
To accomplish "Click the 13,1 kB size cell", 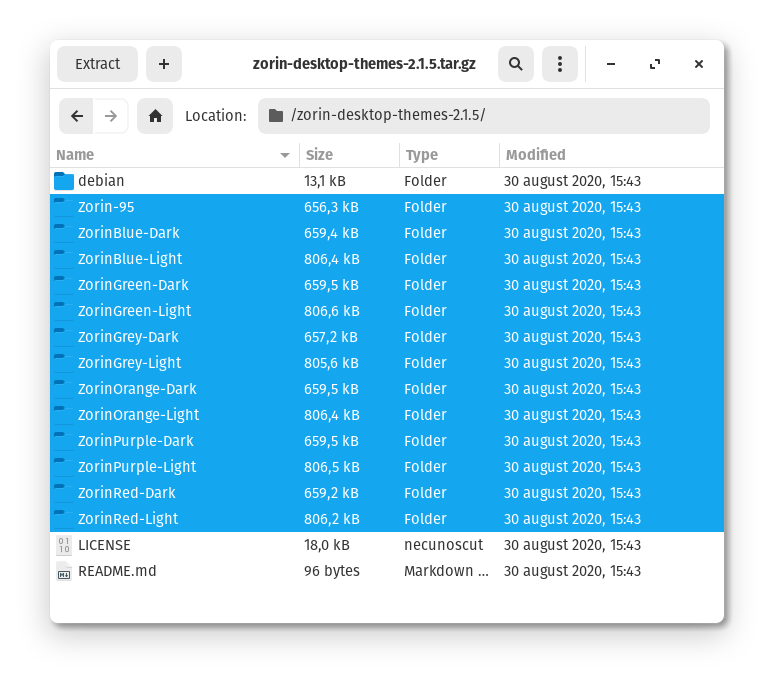I will tap(325, 181).
